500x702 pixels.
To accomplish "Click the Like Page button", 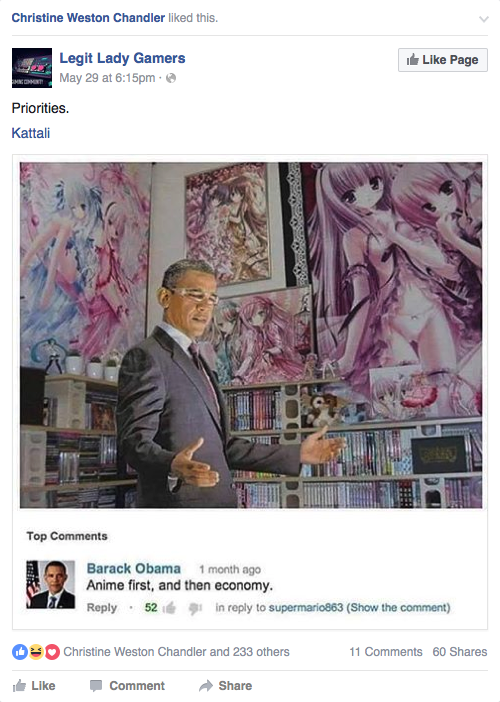I will (443, 60).
